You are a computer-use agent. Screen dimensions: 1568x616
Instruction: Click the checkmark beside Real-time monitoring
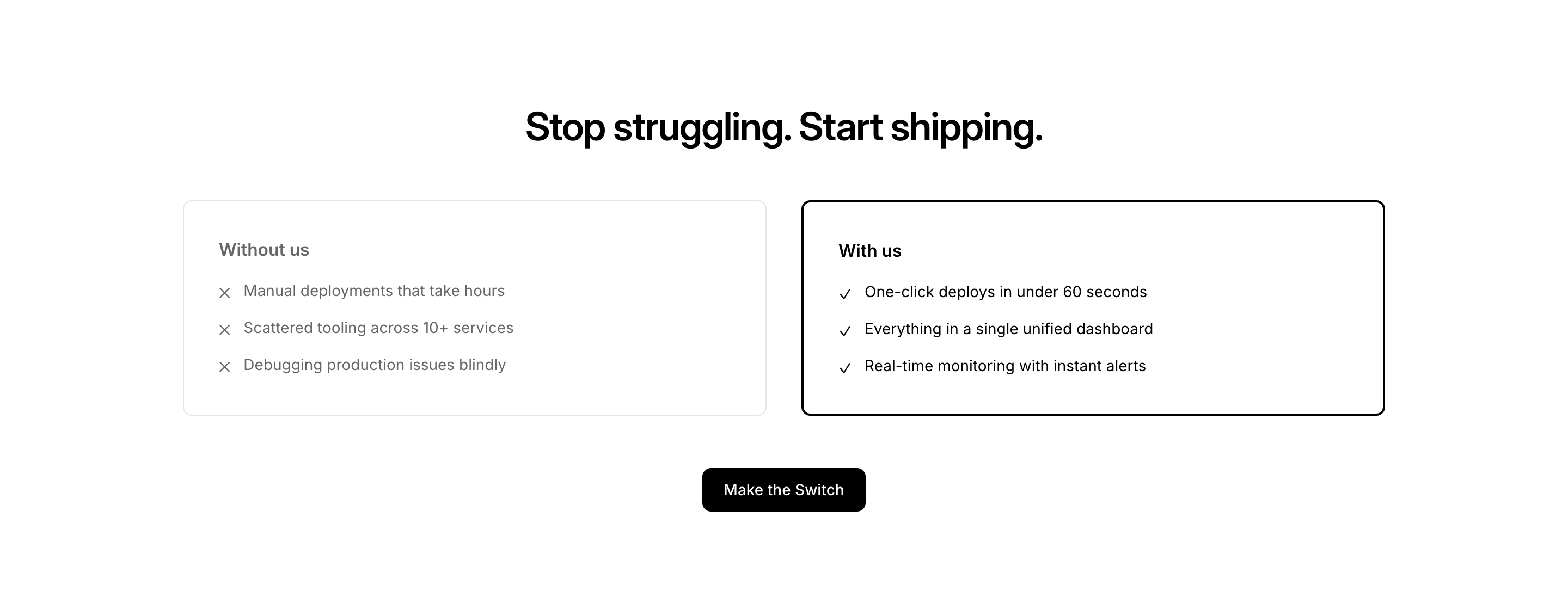click(845, 368)
